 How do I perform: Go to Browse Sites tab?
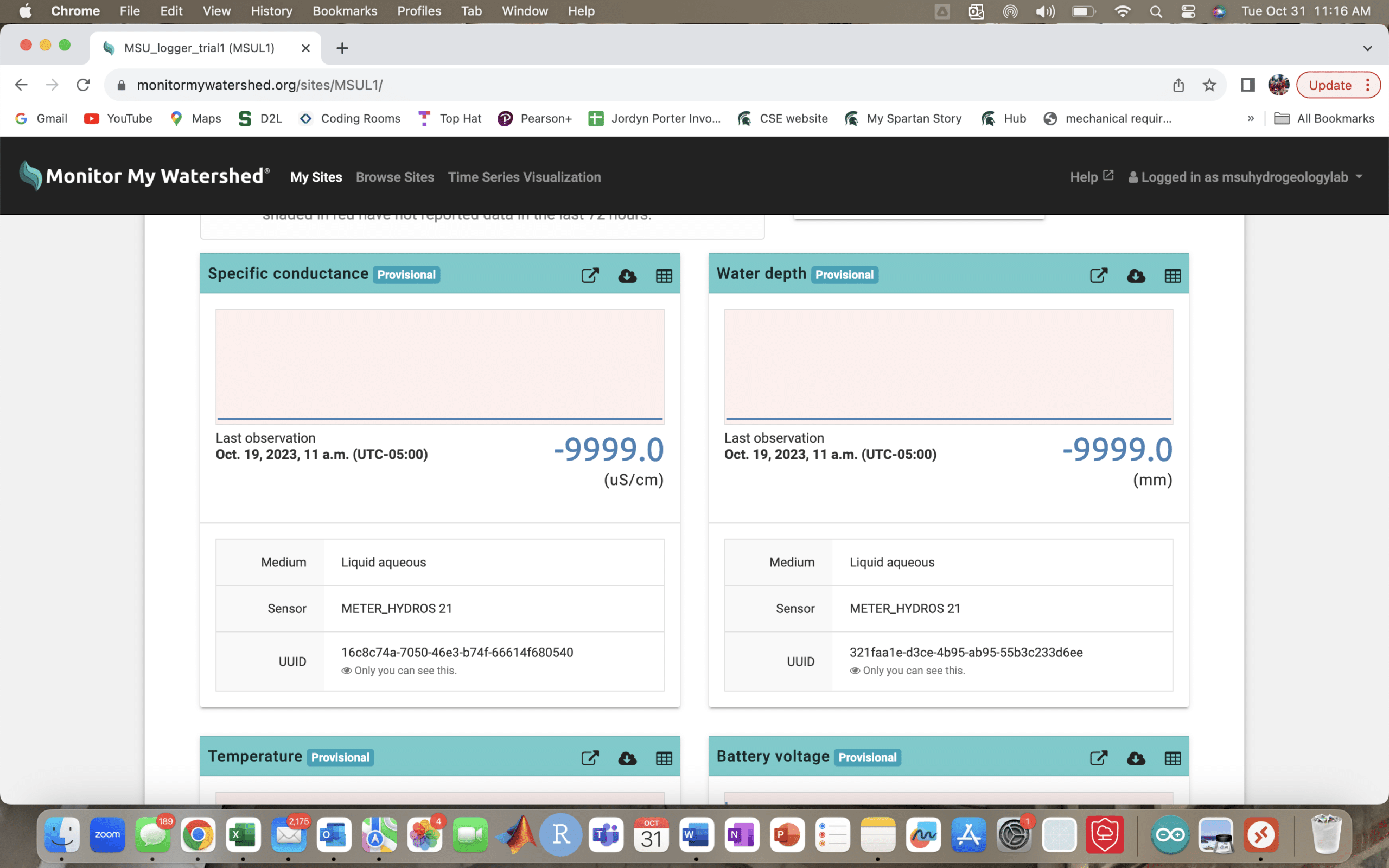point(395,177)
